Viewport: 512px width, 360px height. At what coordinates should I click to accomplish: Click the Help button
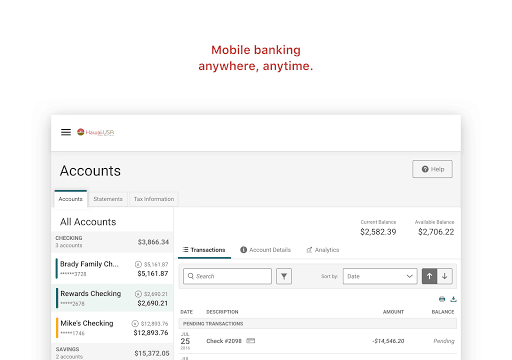(x=432, y=169)
